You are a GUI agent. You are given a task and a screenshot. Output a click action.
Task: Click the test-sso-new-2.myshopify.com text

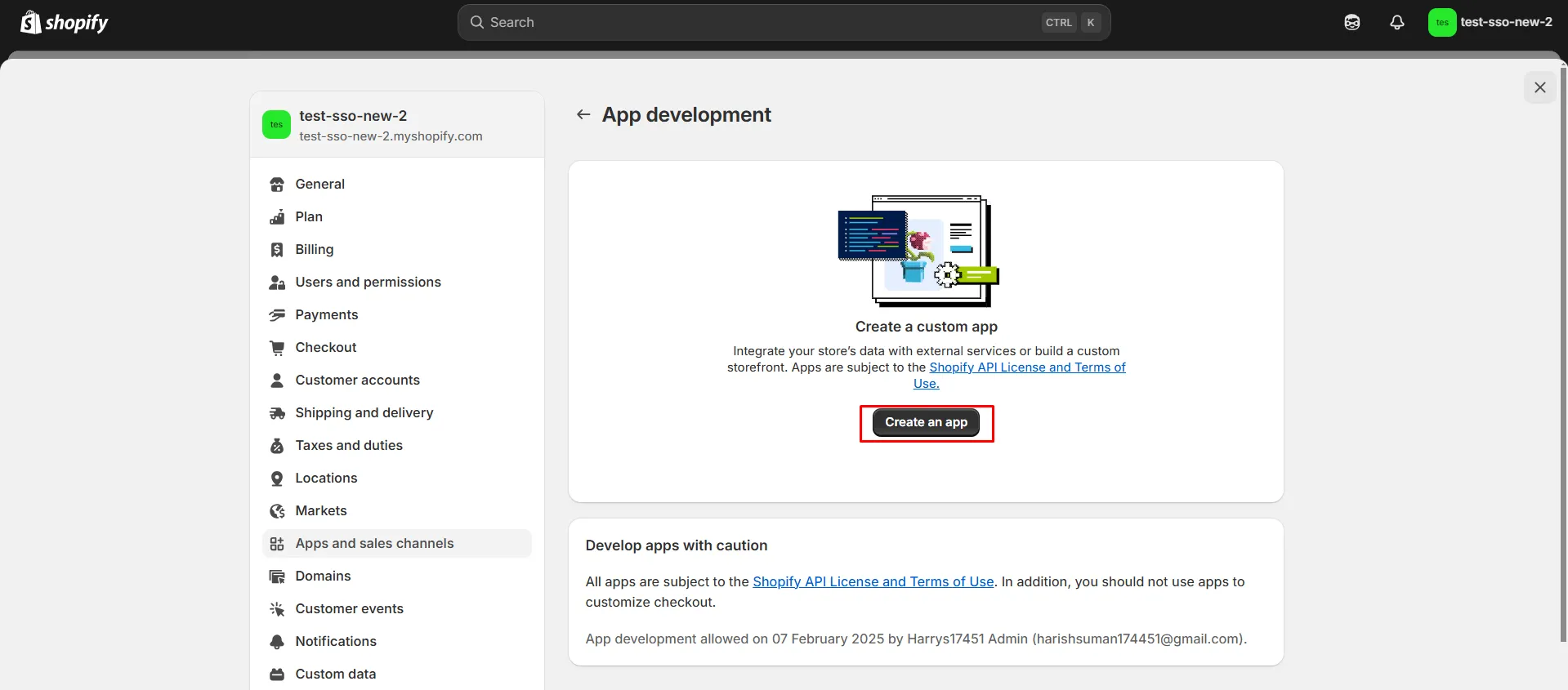[391, 136]
